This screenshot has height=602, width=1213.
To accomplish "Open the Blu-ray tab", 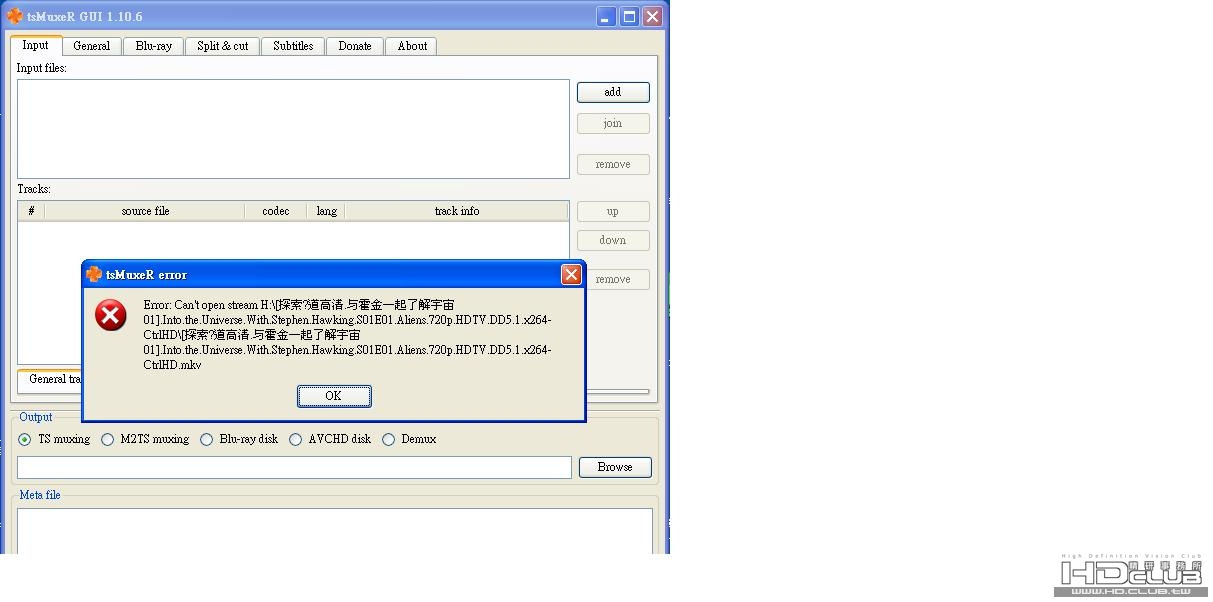I will [154, 46].
